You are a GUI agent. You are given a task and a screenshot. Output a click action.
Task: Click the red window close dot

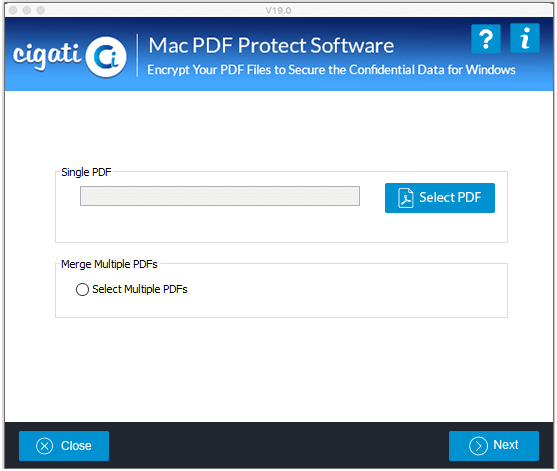(13, 10)
